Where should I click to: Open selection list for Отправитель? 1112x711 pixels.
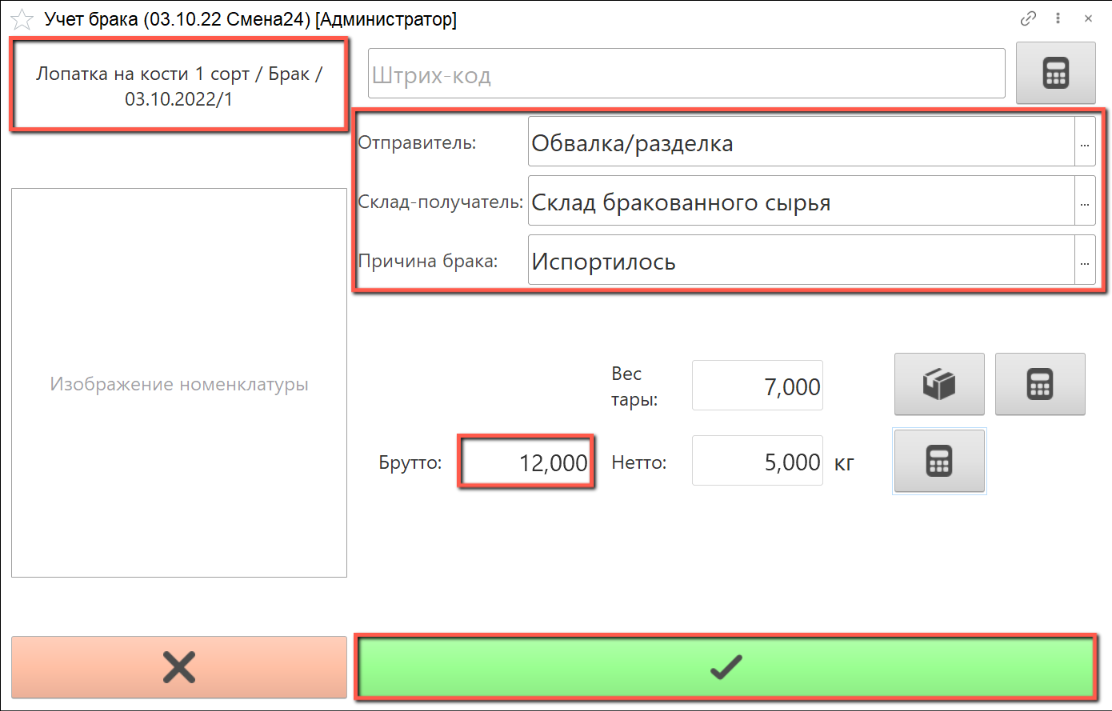click(x=1084, y=143)
